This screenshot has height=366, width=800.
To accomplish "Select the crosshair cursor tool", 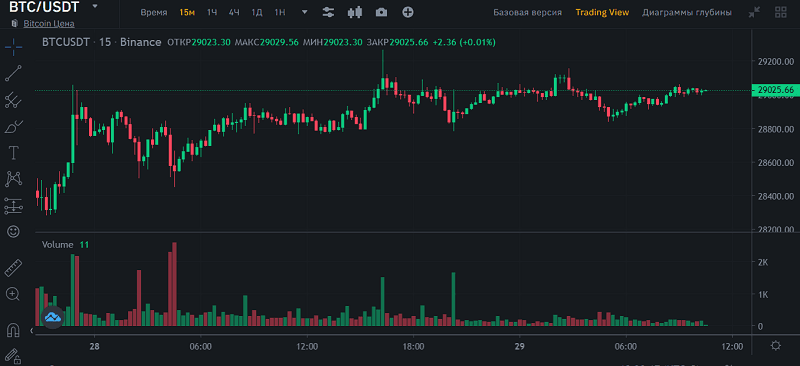I will coord(13,46).
